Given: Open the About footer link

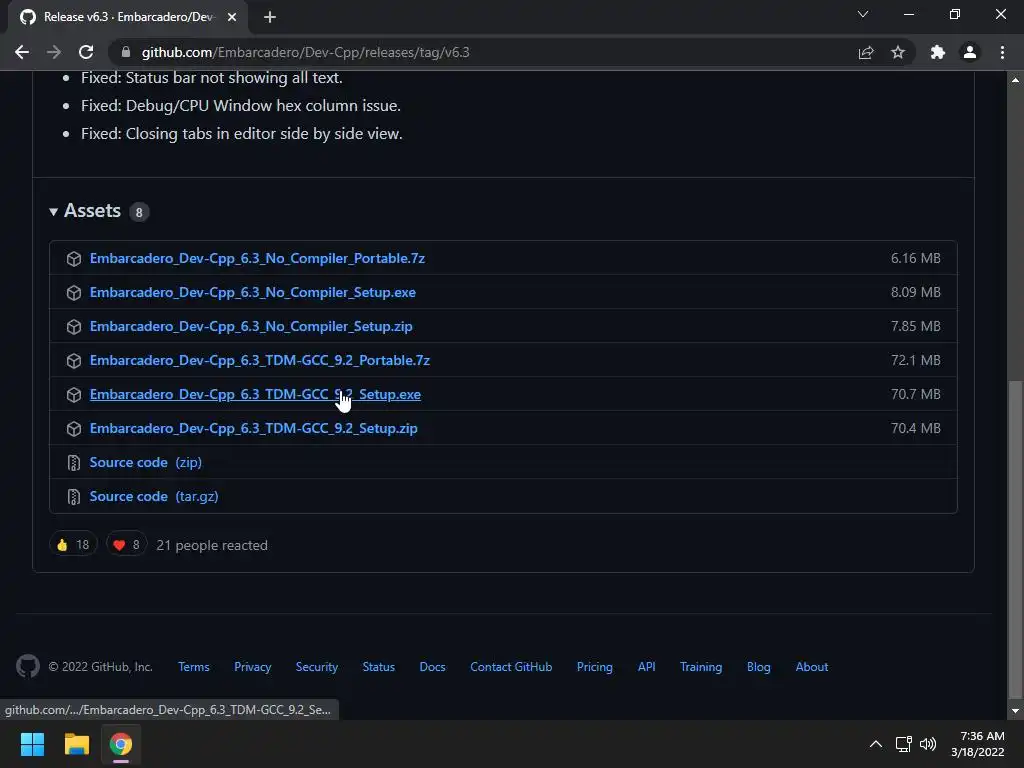Looking at the screenshot, I should coord(812,667).
